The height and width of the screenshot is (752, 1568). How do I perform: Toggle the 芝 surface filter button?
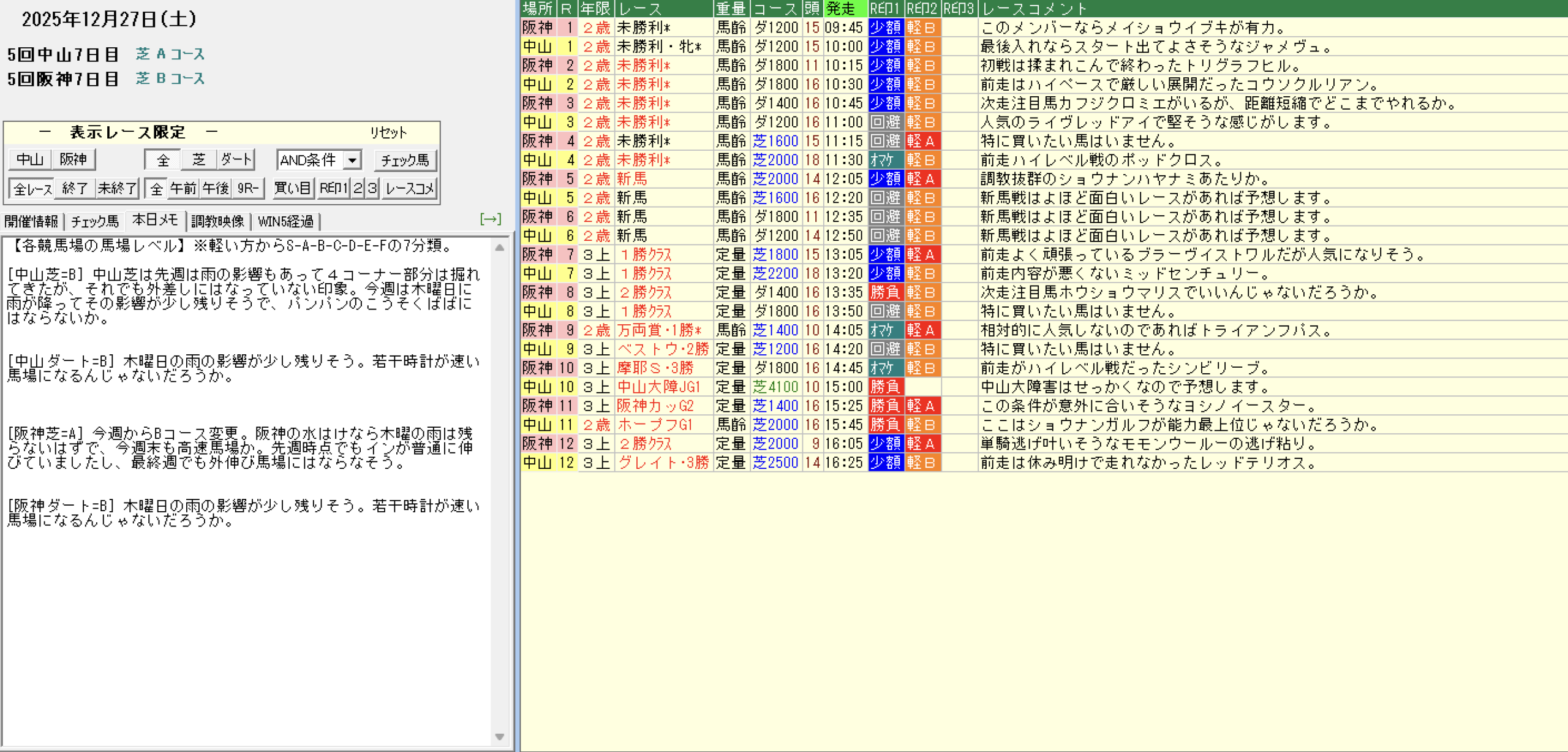(198, 160)
